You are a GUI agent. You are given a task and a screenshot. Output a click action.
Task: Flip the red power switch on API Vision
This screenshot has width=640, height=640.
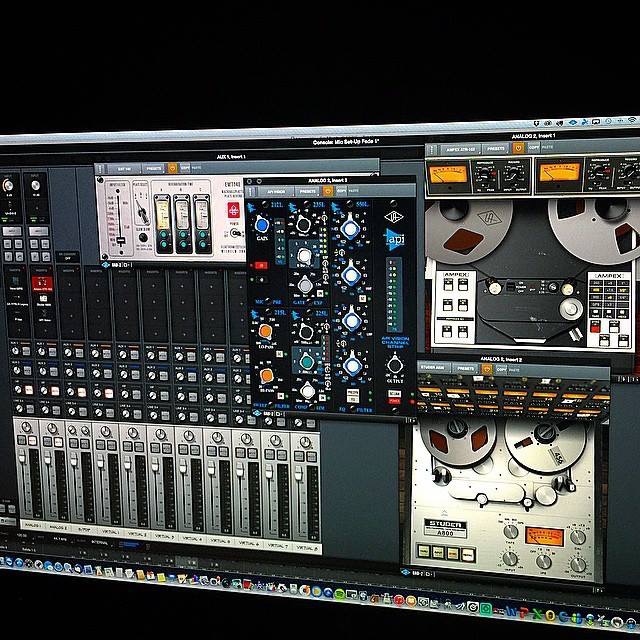[394, 401]
